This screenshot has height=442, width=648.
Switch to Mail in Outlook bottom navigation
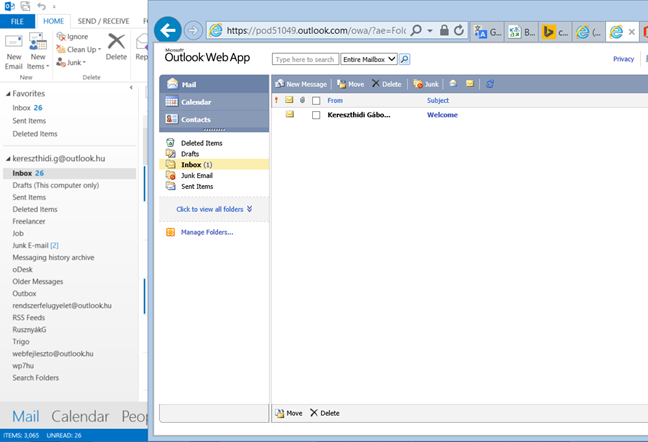pos(26,416)
